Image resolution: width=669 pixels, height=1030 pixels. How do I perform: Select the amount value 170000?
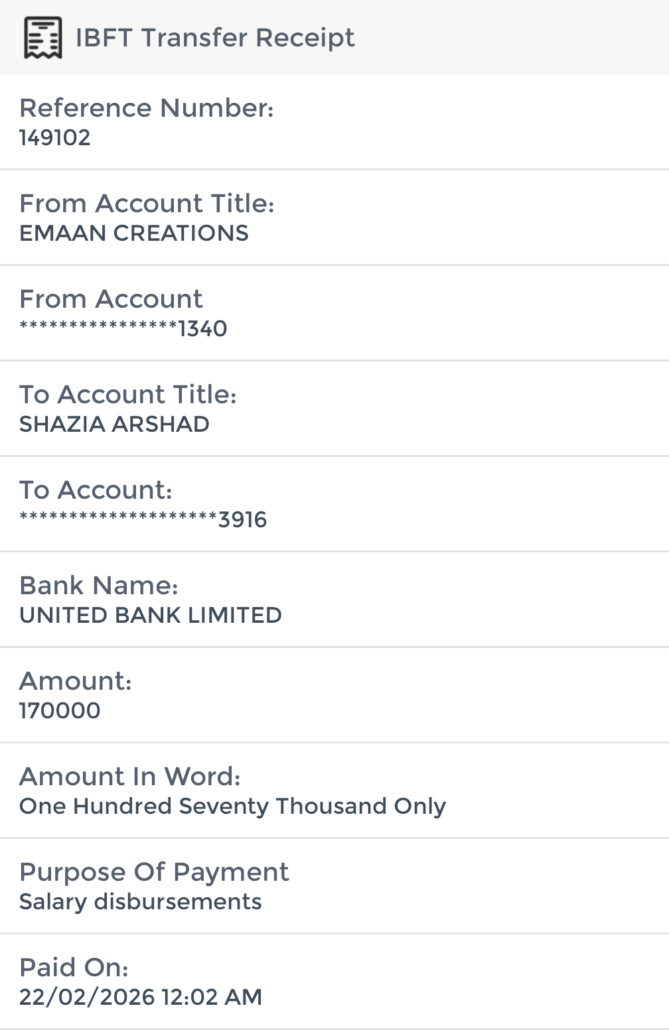coord(60,711)
